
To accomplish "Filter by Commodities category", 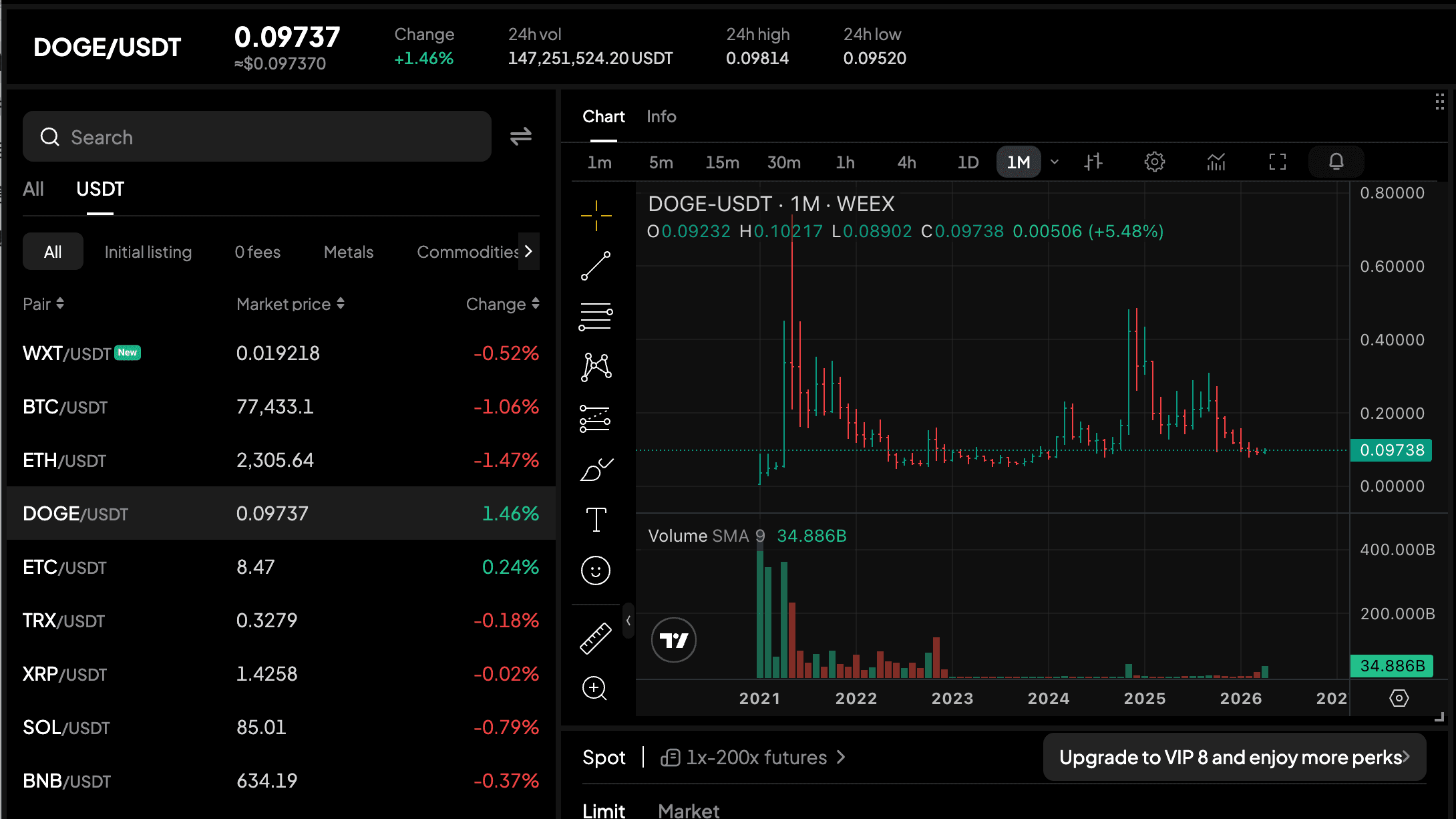I will (x=468, y=252).
